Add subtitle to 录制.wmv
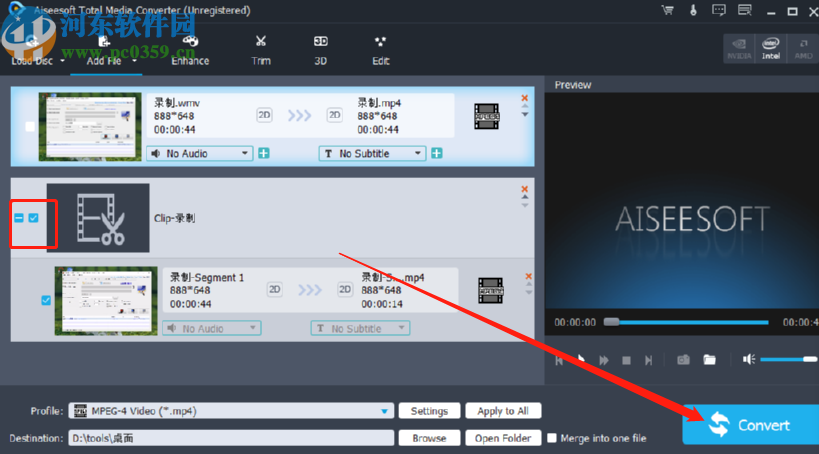This screenshot has width=819, height=454. coord(437,153)
